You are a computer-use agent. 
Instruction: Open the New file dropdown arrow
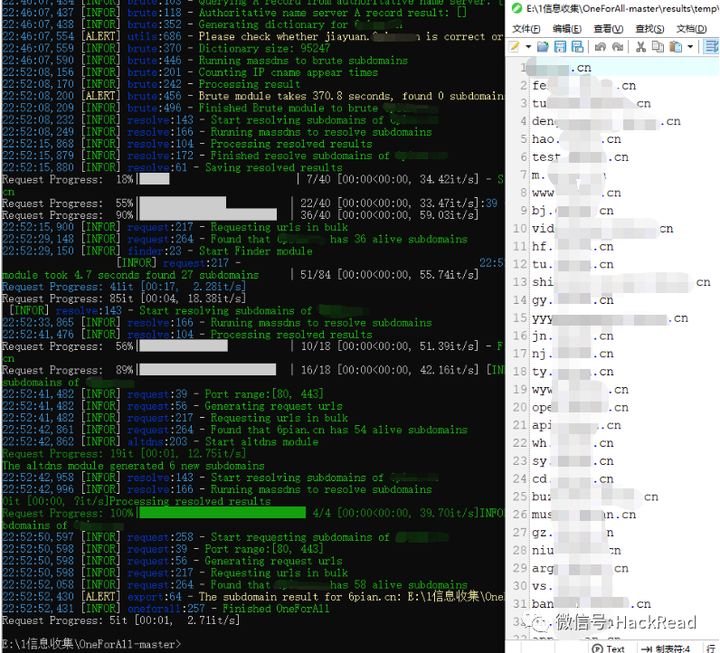click(x=528, y=47)
